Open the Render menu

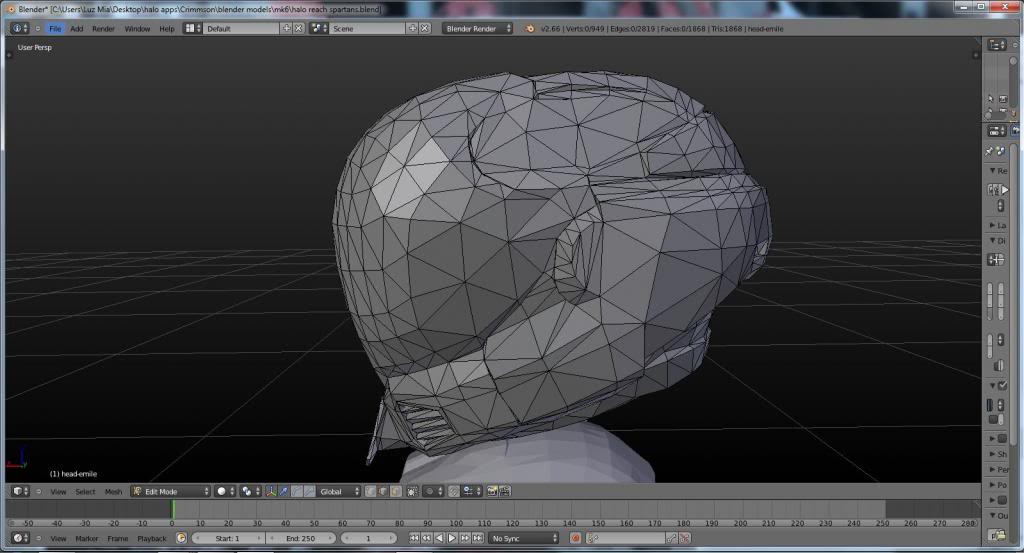103,29
